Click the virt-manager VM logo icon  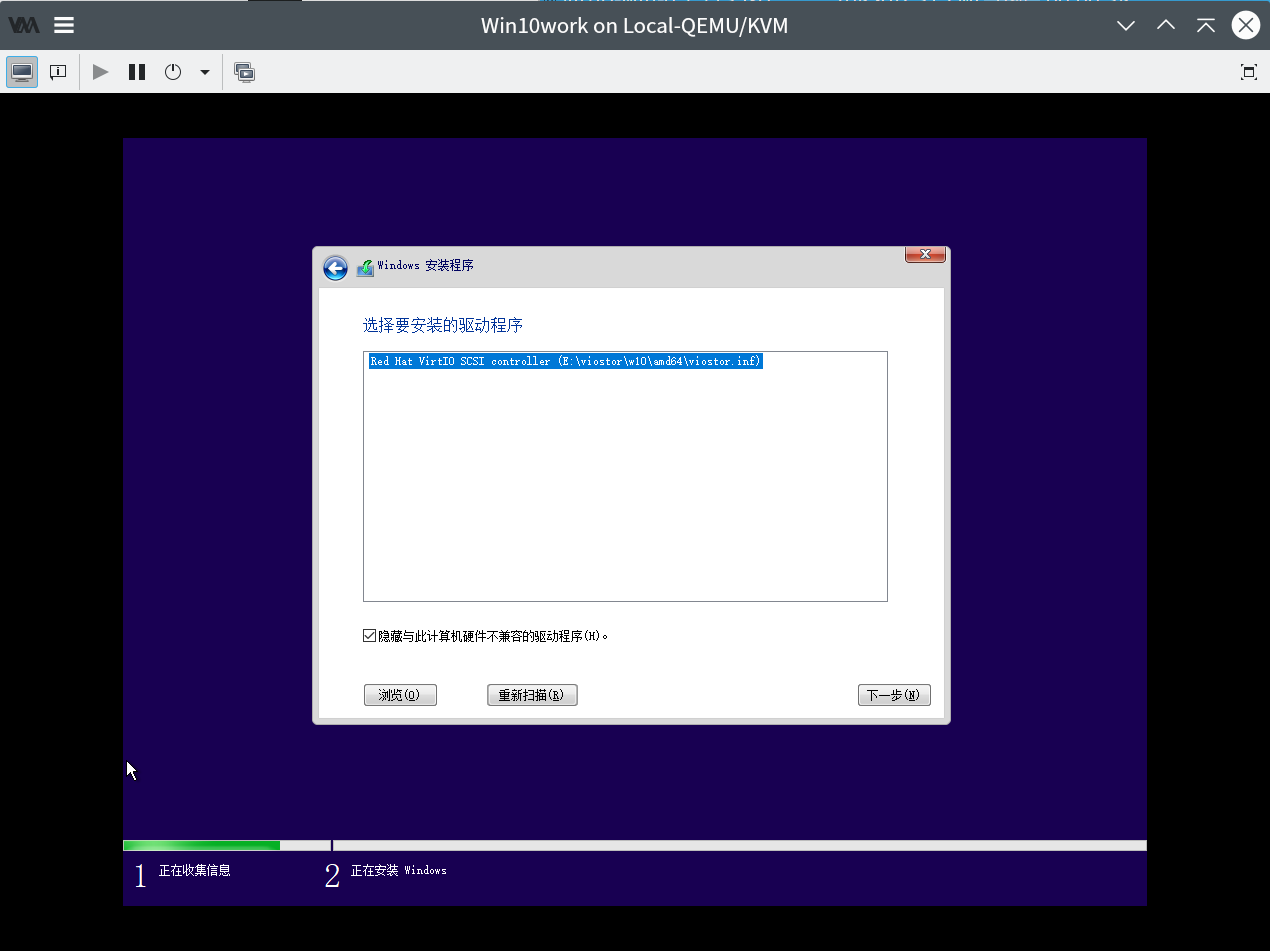(24, 25)
